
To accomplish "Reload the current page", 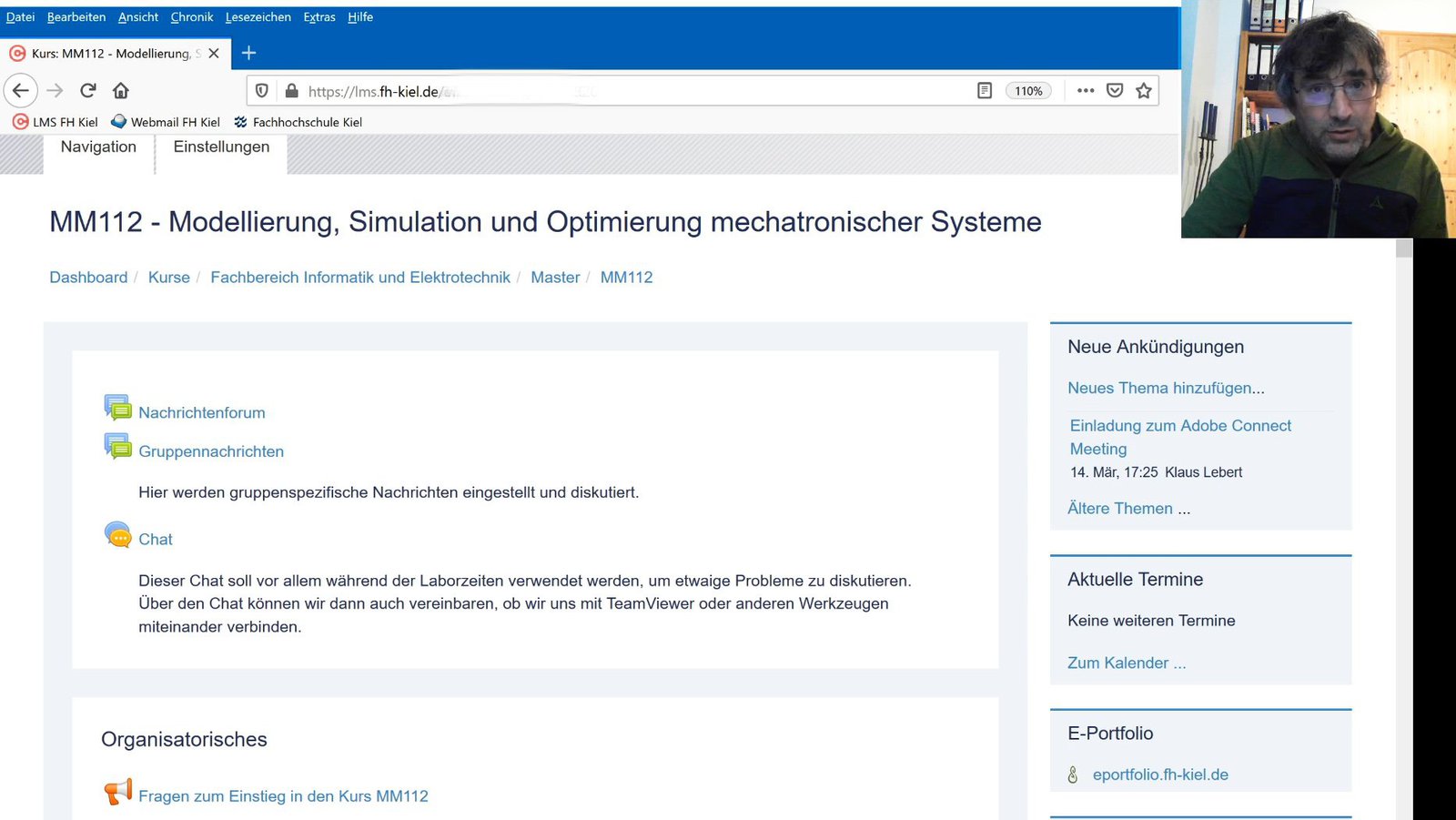I will tap(87, 90).
